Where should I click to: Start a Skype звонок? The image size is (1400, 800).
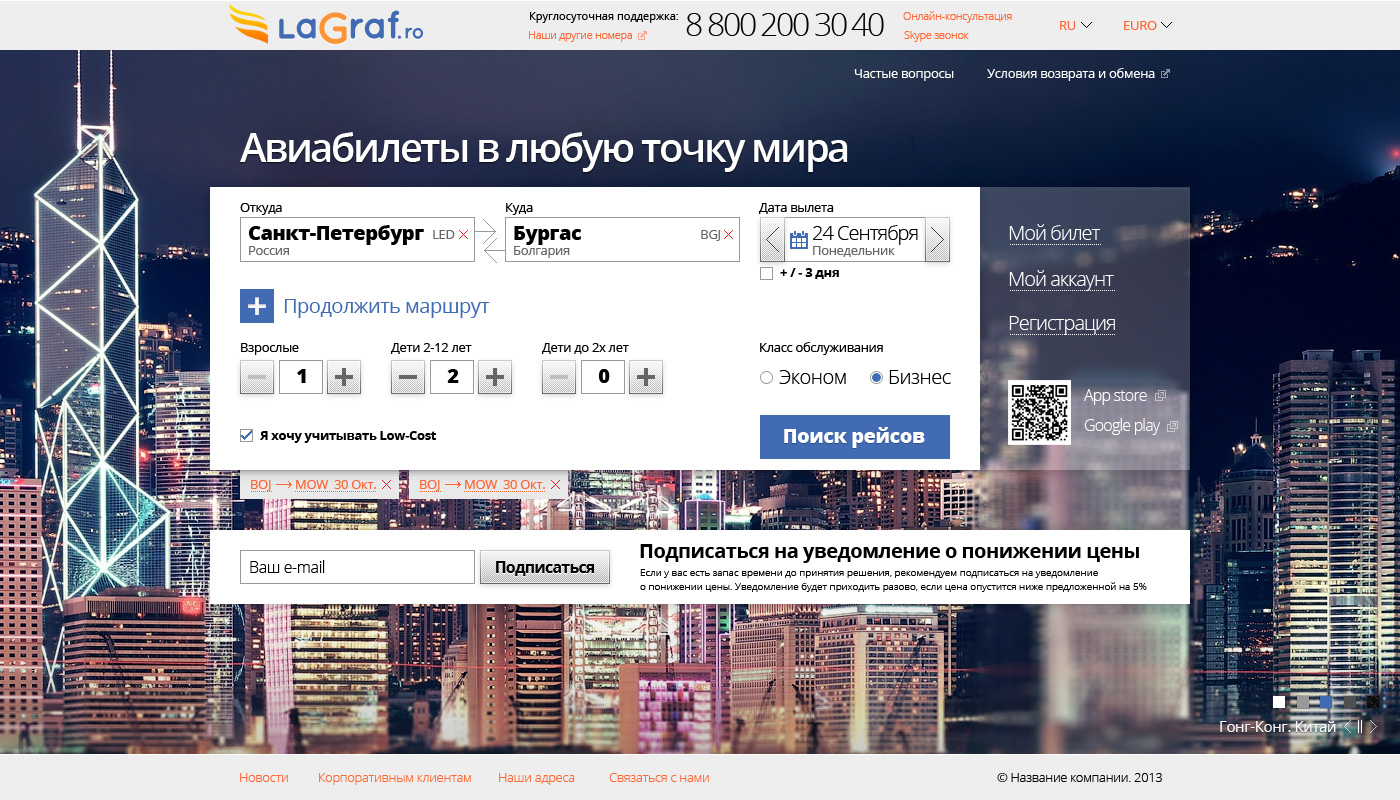pos(936,35)
